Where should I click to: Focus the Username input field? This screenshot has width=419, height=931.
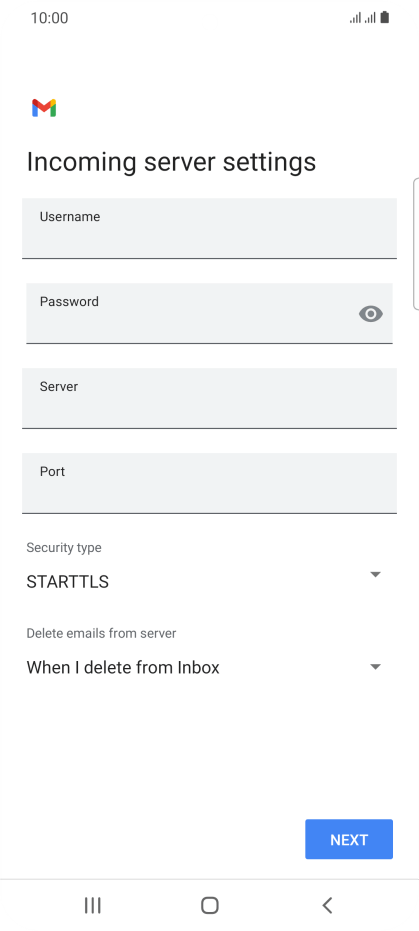pyautogui.click(x=210, y=228)
